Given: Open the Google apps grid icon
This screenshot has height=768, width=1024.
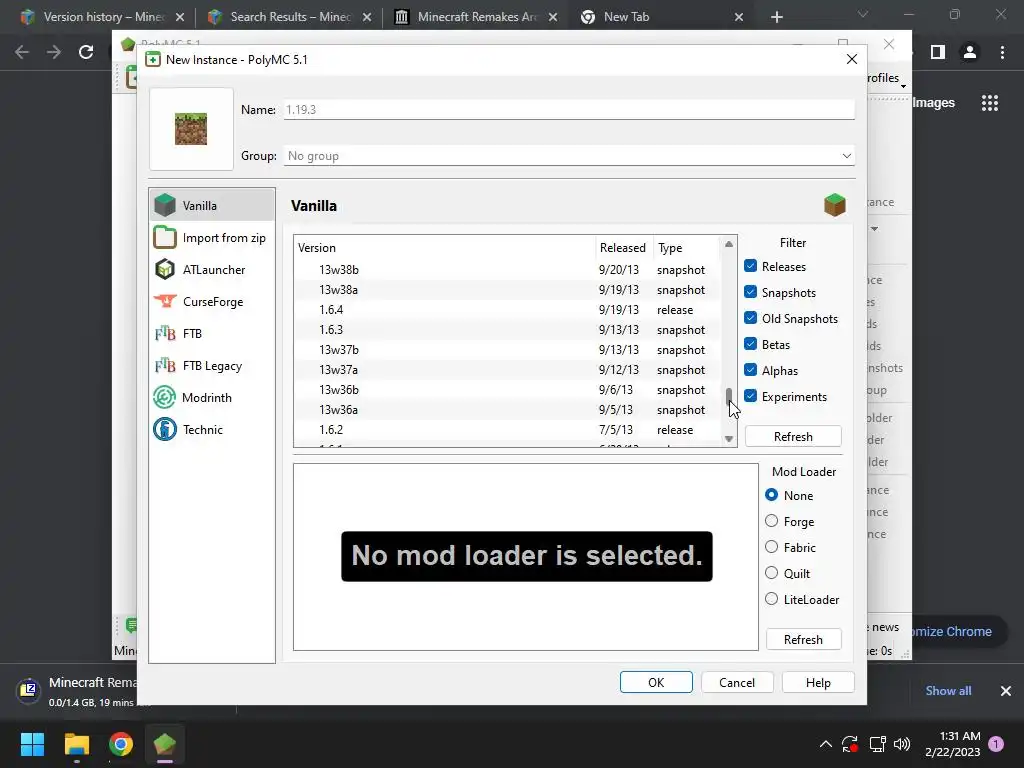Looking at the screenshot, I should click(989, 103).
